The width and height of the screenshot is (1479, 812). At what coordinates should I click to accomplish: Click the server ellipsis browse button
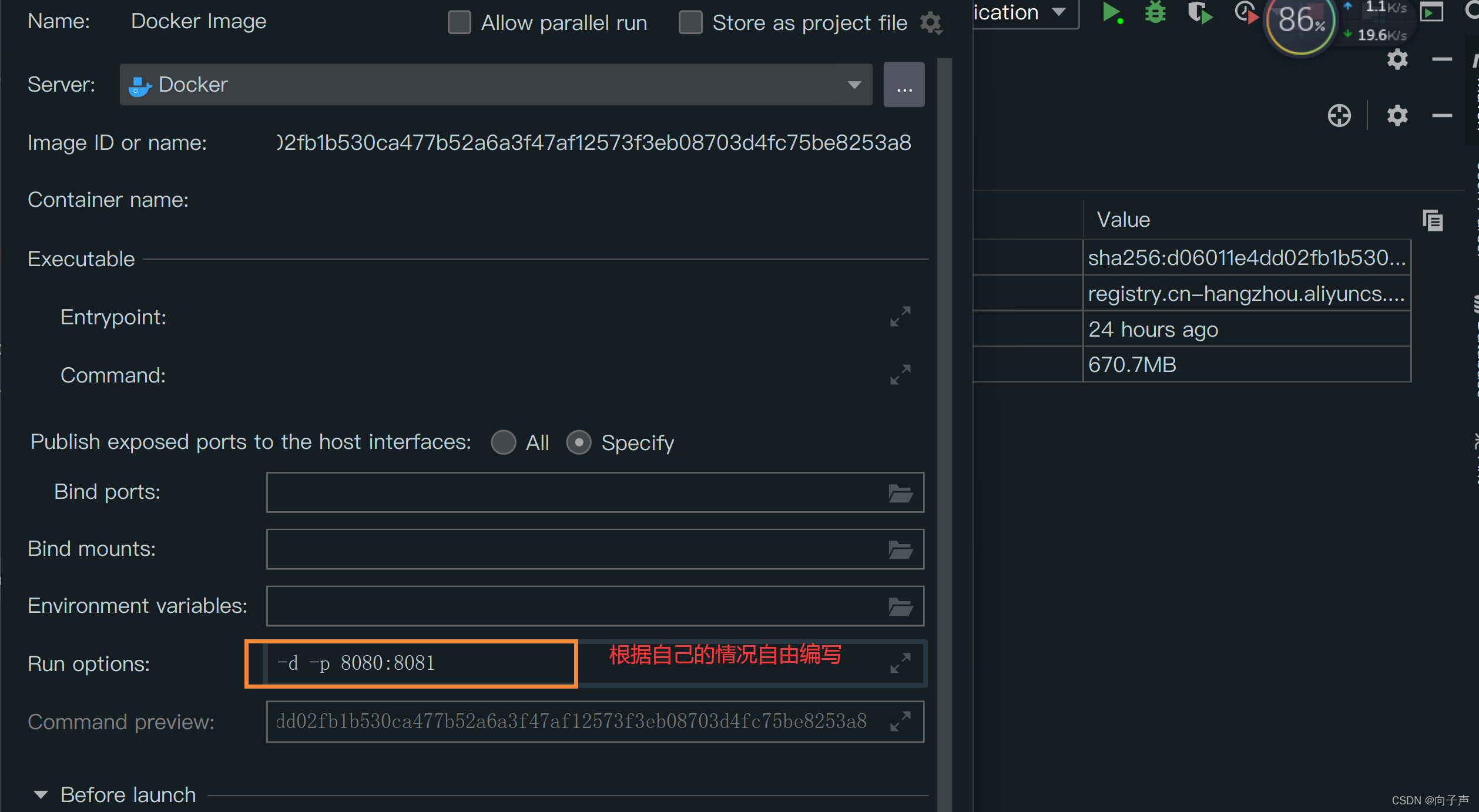tap(904, 85)
